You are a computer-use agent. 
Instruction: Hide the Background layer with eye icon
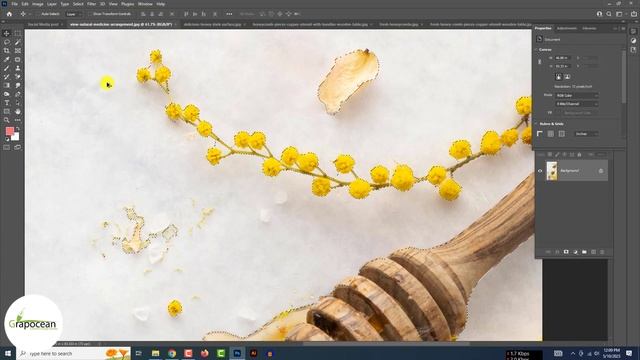(540, 171)
